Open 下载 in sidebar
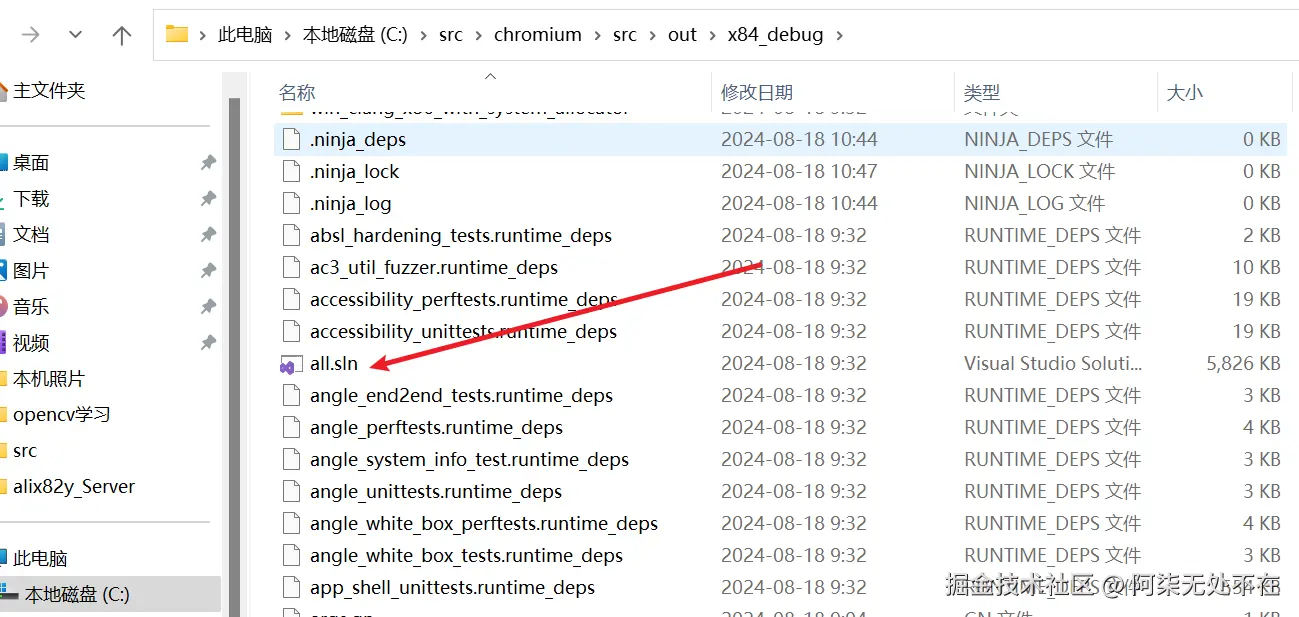Image resolution: width=1299 pixels, height=617 pixels. click(31, 199)
